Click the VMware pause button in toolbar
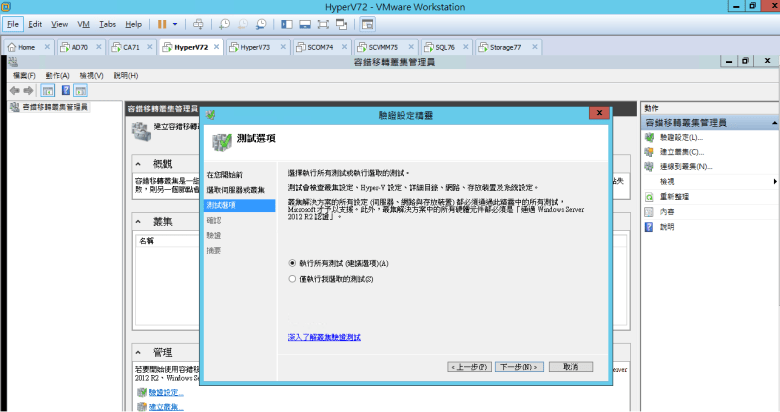 tap(162, 23)
